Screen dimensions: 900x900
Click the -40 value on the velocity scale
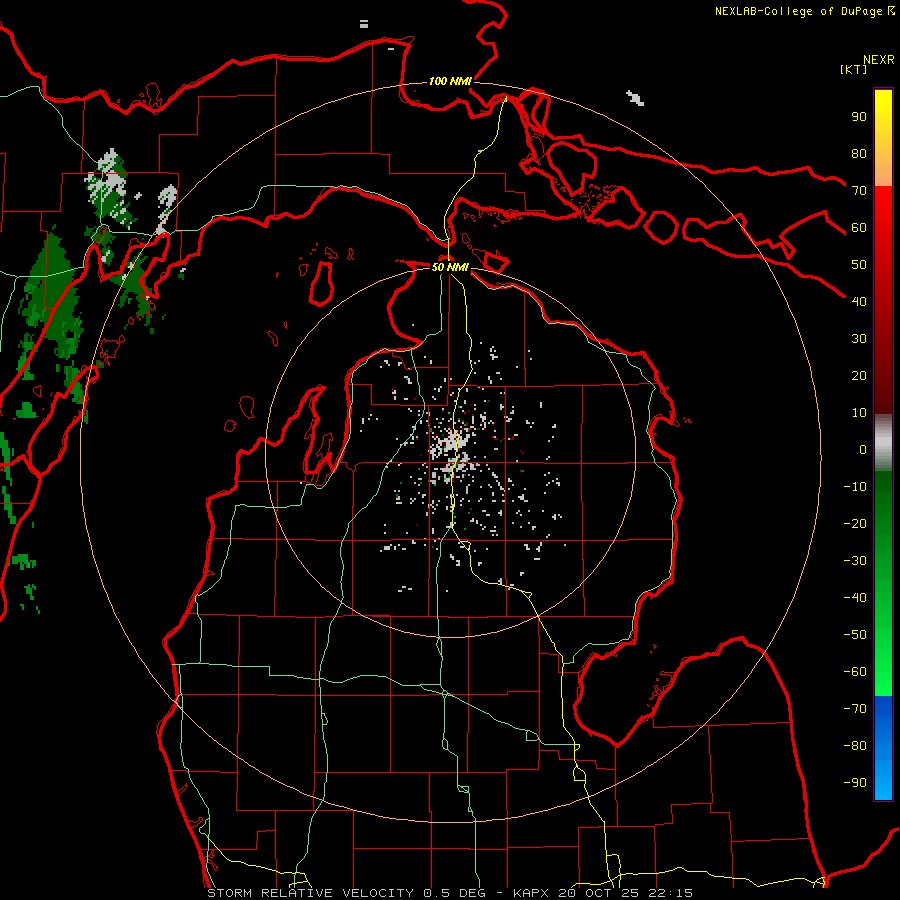(855, 598)
